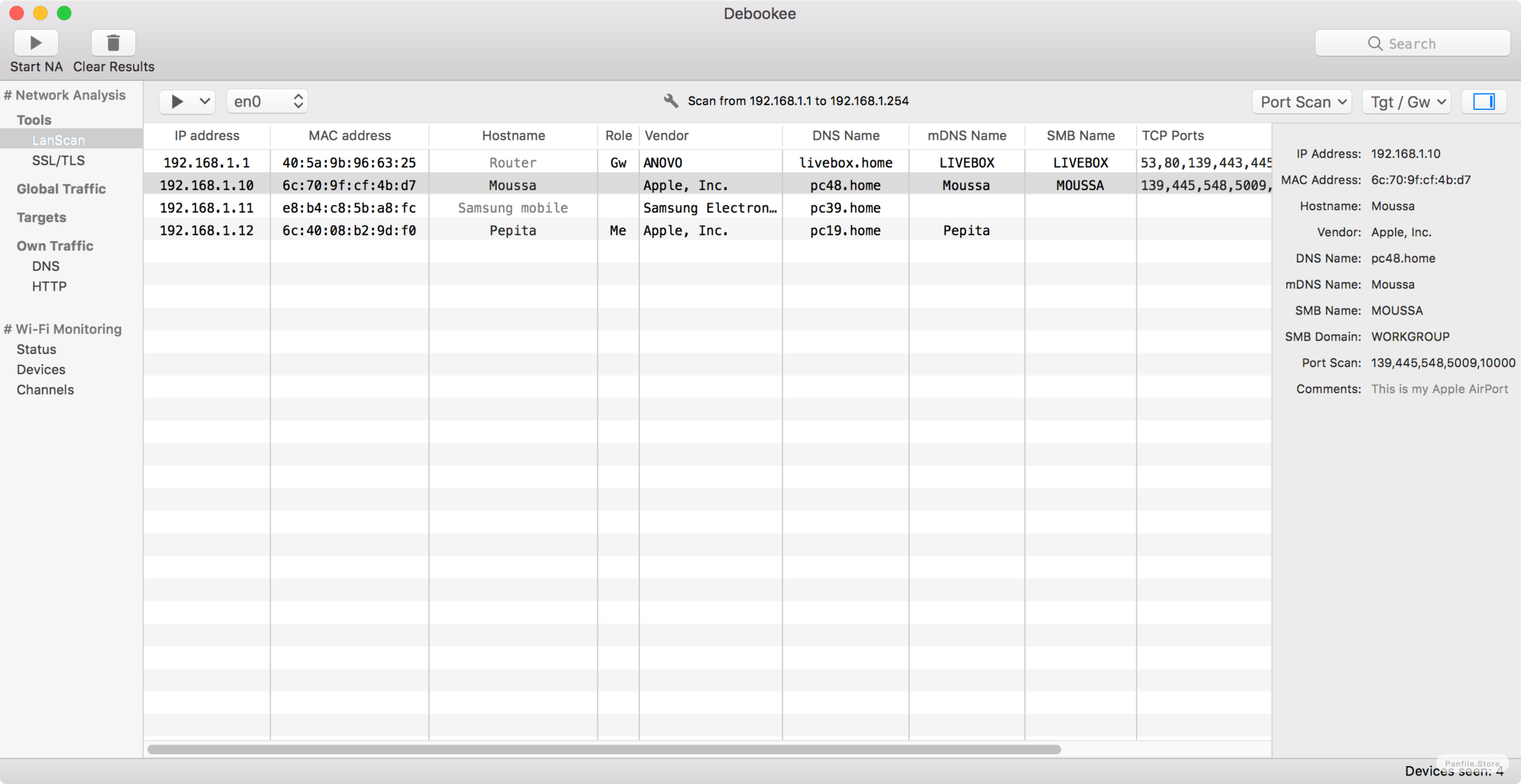Open the Tgt / Gw dropdown
The image size is (1521, 784).
(1406, 102)
